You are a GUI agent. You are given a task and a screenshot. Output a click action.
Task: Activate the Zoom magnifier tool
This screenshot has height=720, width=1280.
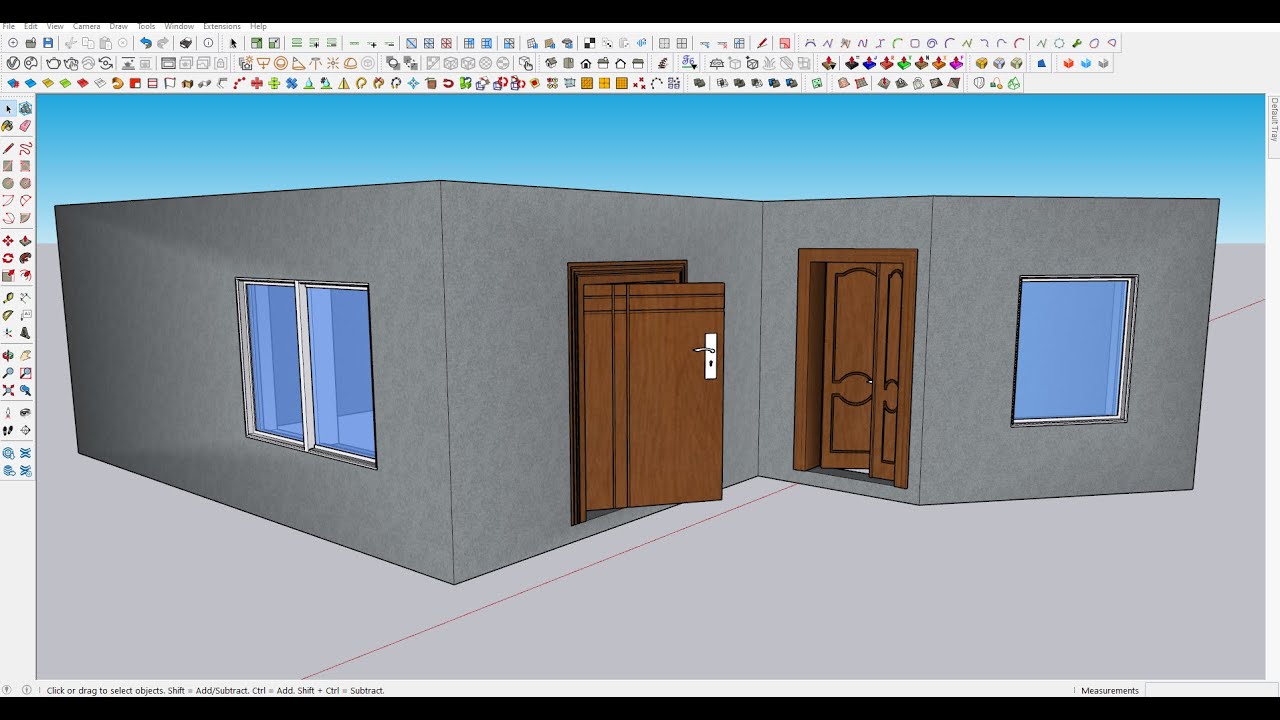tap(8, 373)
